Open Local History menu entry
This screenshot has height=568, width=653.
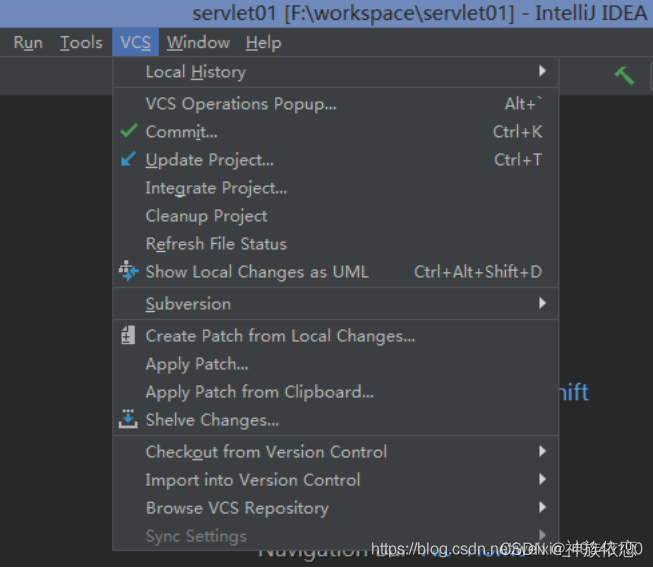(336, 72)
